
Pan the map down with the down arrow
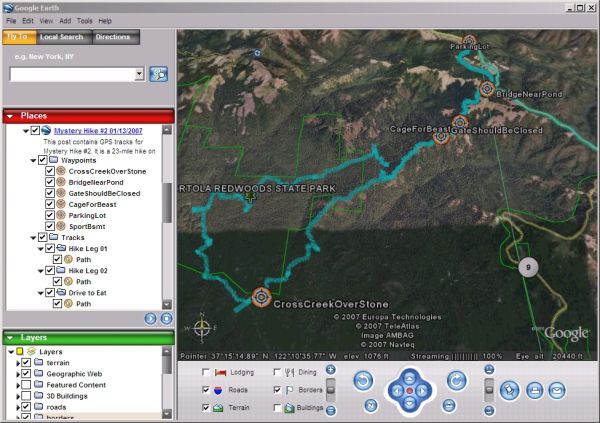coord(409,403)
